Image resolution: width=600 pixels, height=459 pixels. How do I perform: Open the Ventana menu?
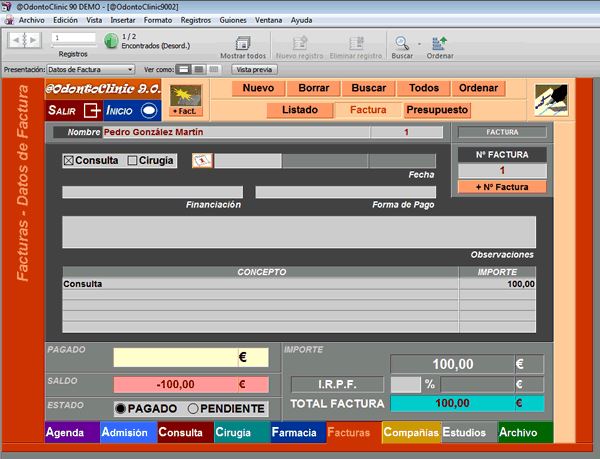(x=268, y=20)
